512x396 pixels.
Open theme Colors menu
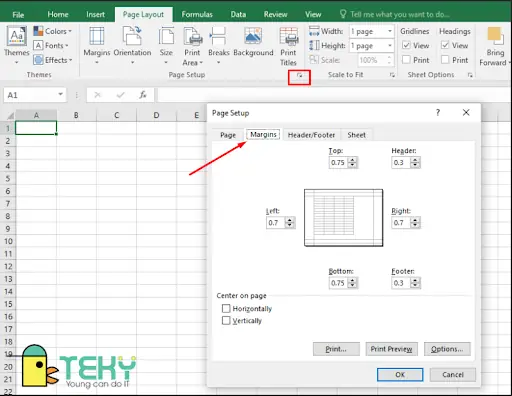point(52,31)
